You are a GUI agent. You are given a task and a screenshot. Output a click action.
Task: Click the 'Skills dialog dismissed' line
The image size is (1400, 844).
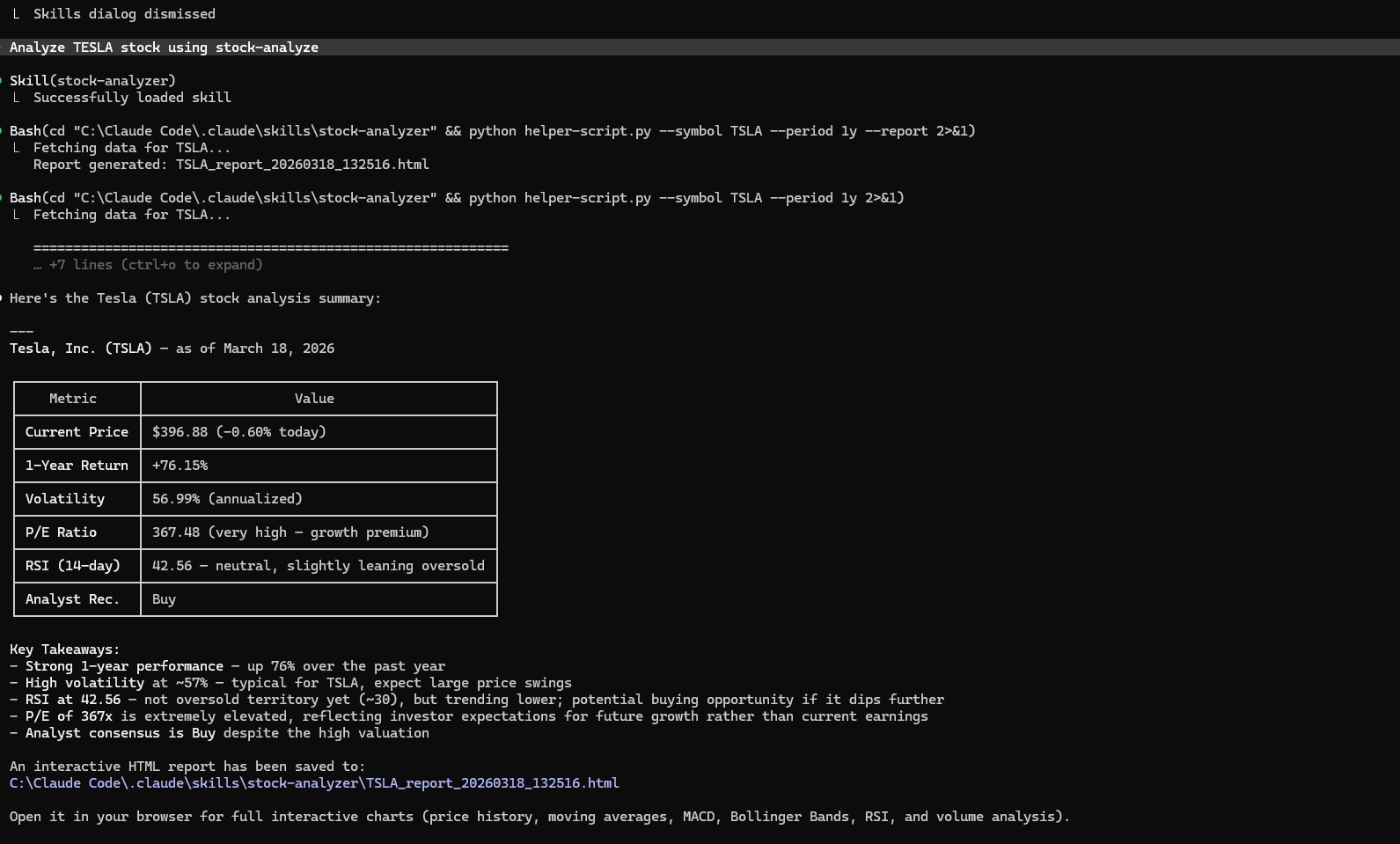click(x=124, y=14)
